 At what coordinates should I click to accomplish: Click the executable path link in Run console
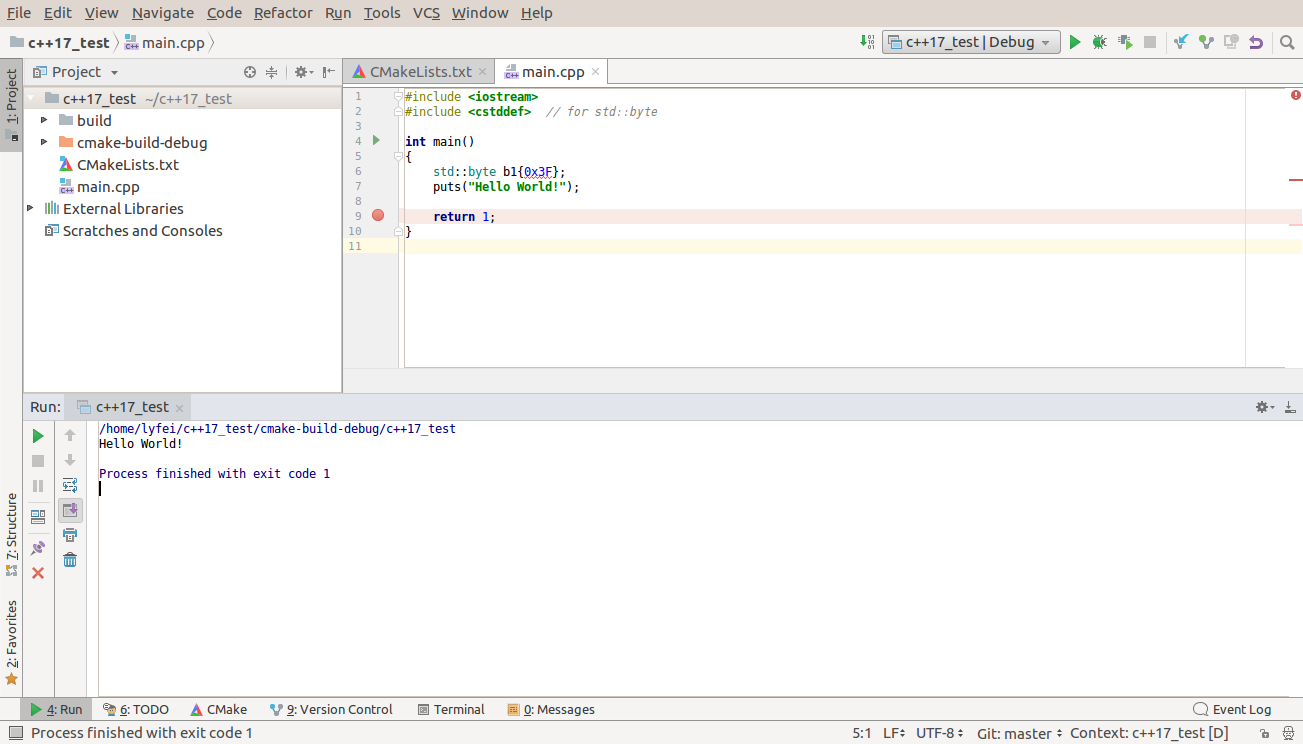[277, 428]
